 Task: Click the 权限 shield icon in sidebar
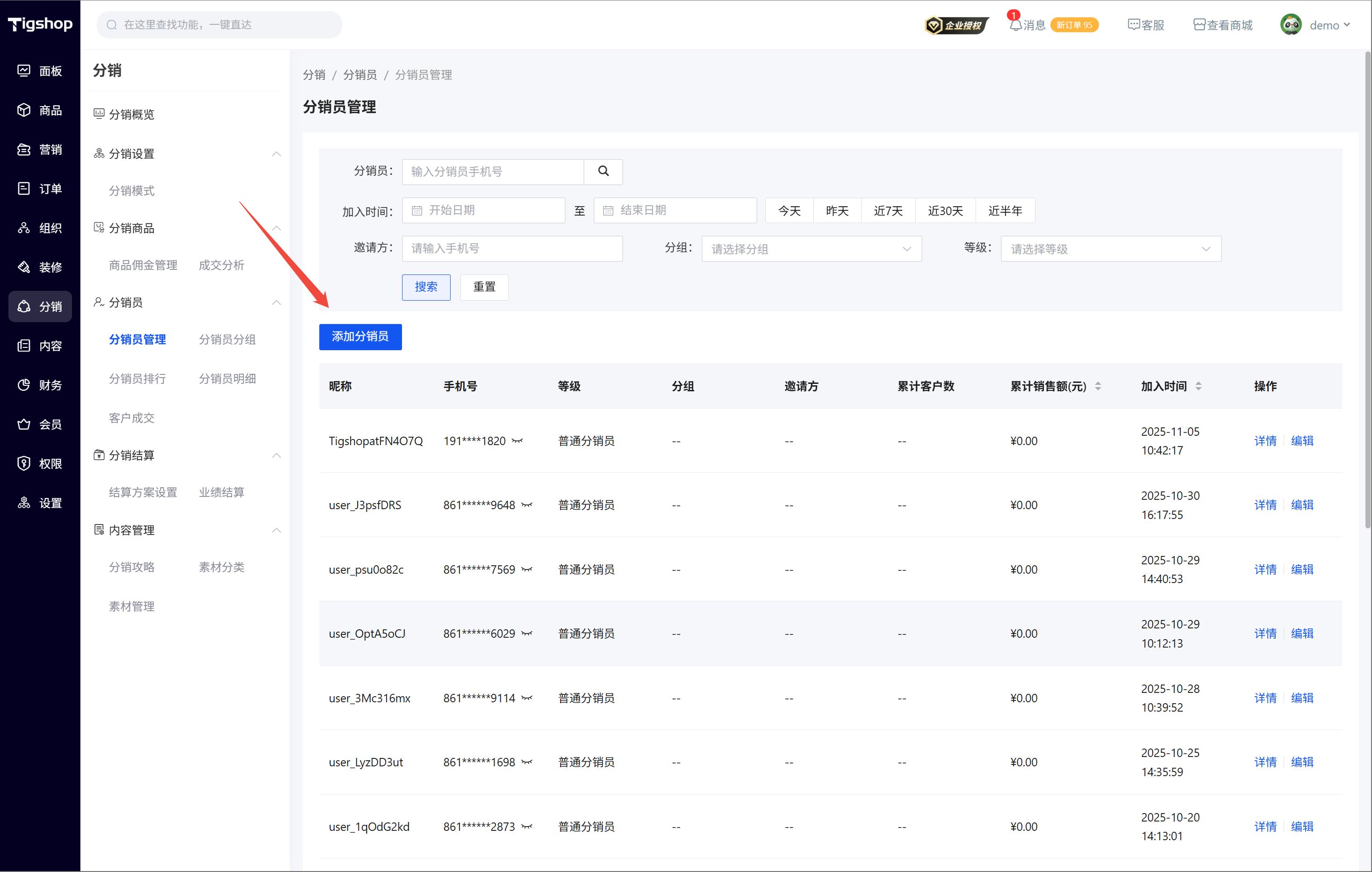pos(24,463)
